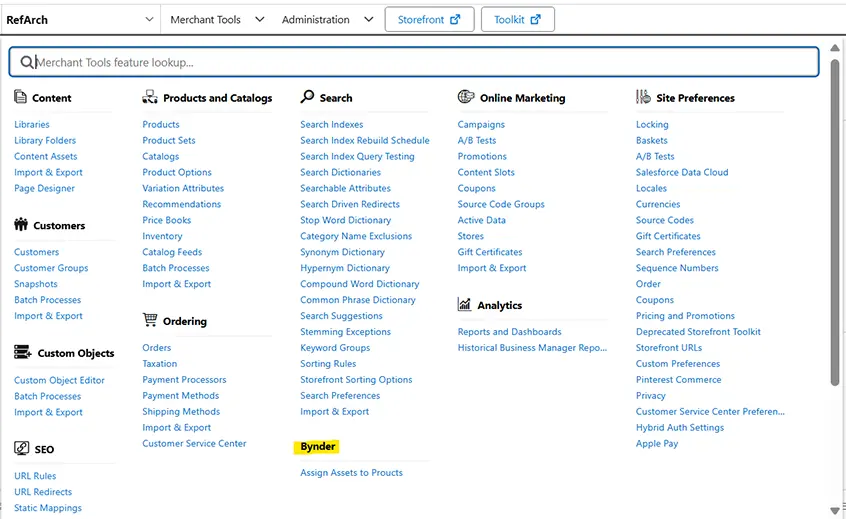Open the Price Books link

click(166, 220)
